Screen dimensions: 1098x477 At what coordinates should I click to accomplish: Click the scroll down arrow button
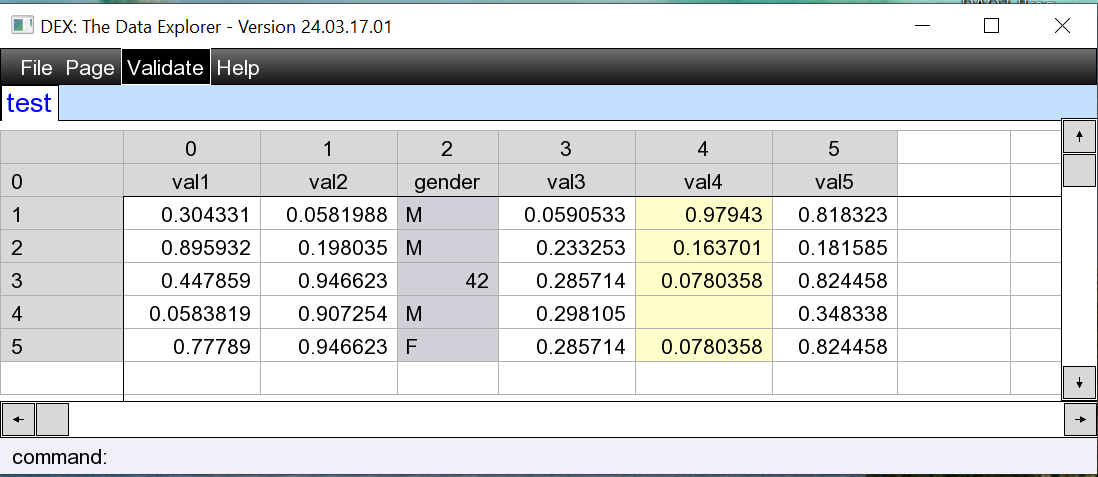[x=1079, y=382]
